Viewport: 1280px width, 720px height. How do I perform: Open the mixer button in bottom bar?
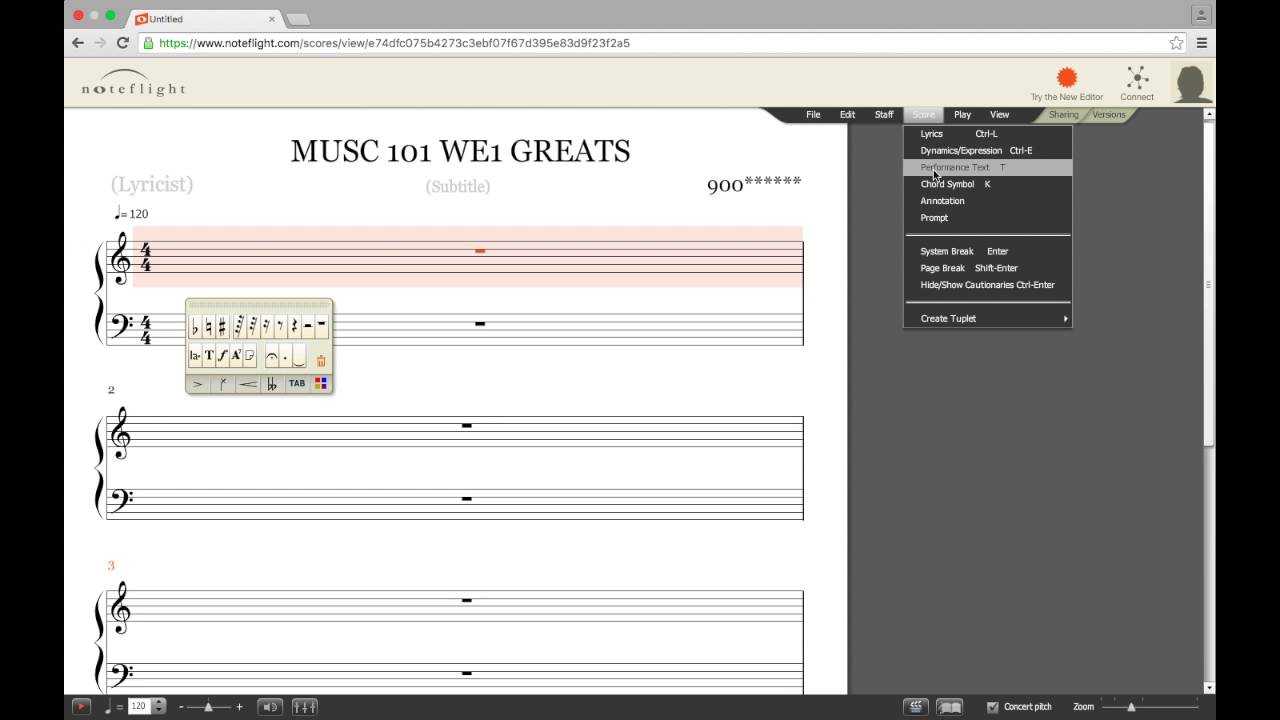(305, 707)
